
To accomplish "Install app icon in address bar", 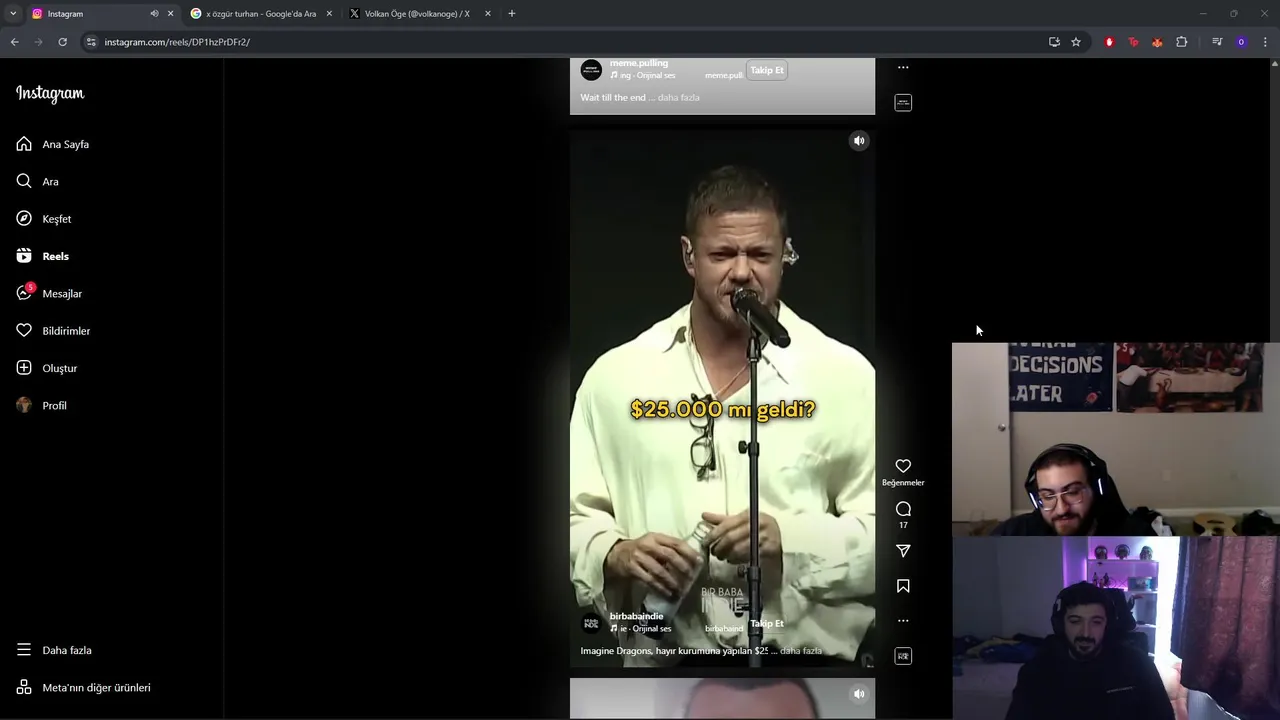I will click(1054, 42).
